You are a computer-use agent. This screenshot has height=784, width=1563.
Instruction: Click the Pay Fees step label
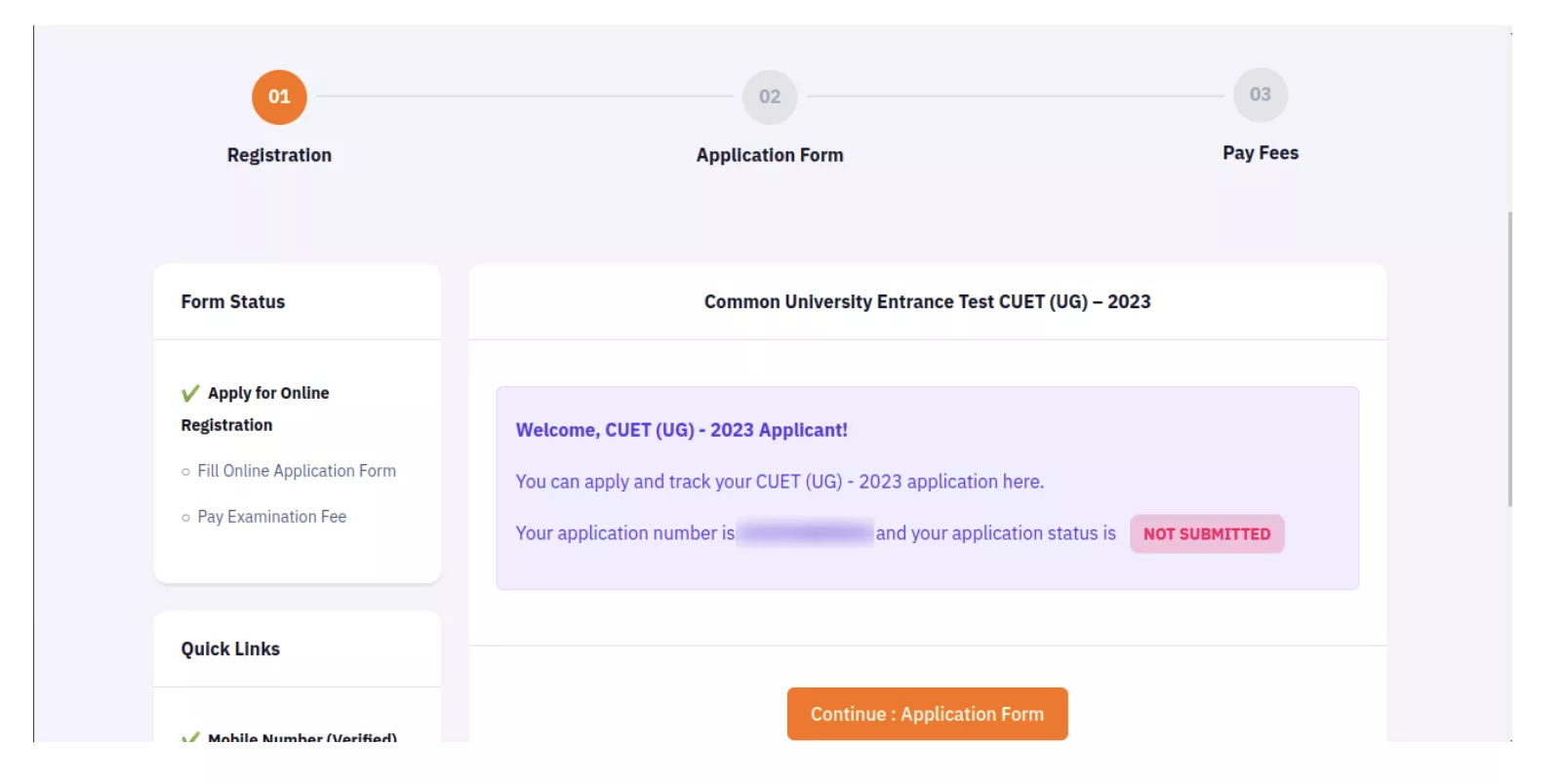coord(1261,153)
